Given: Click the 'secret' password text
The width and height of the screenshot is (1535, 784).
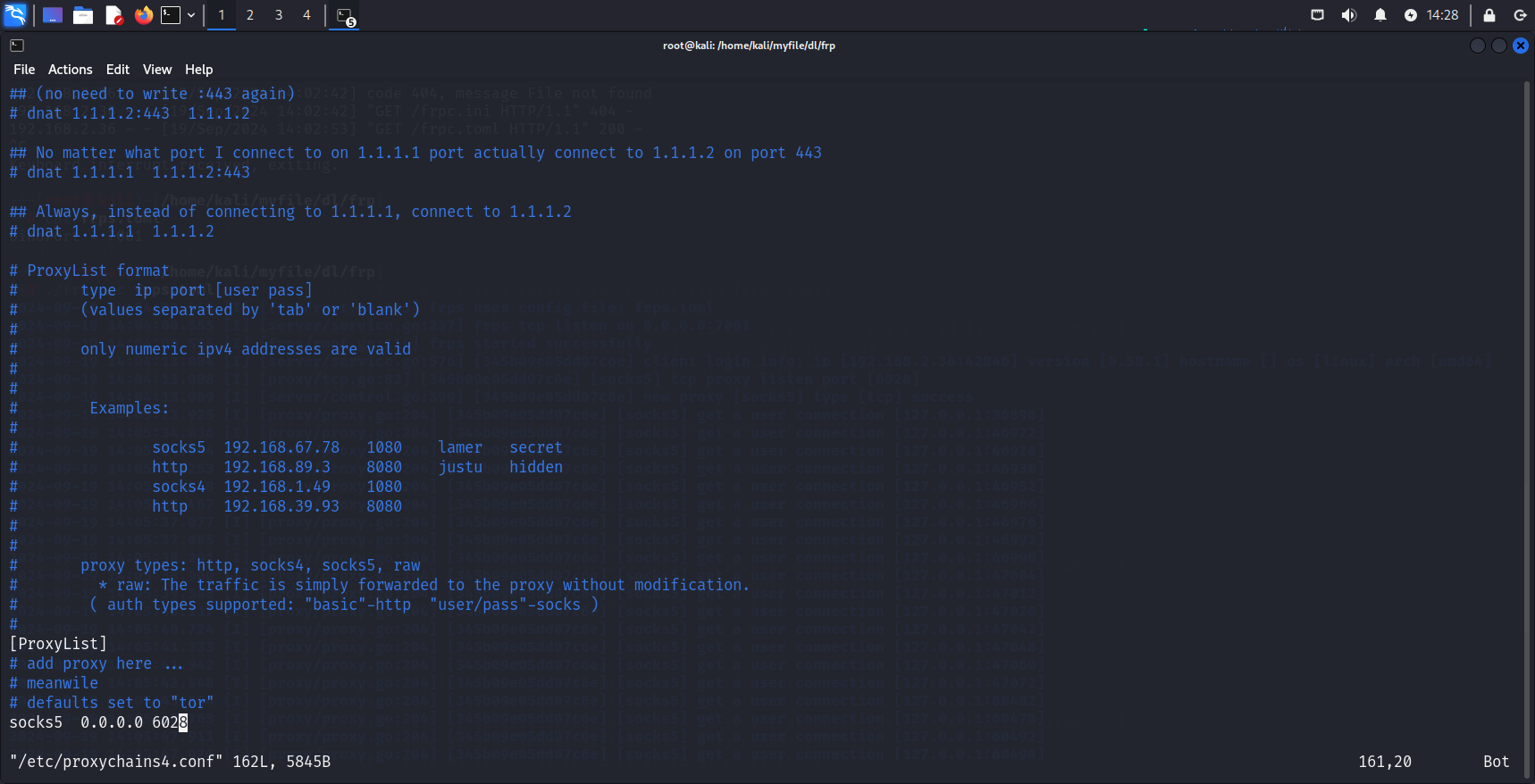Looking at the screenshot, I should (x=536, y=447).
